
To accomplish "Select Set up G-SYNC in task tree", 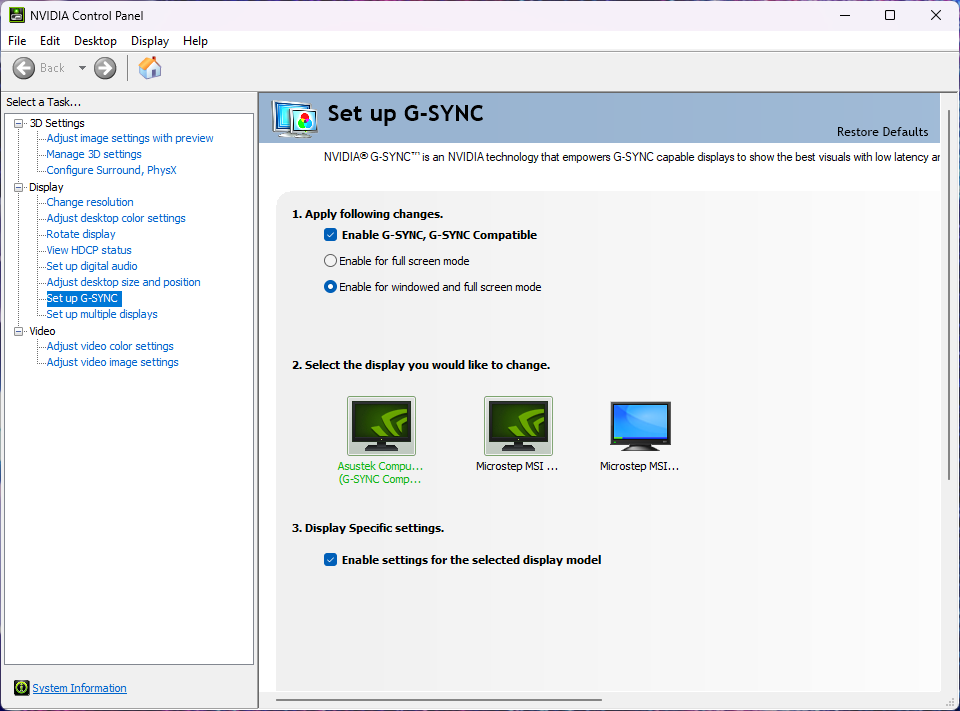I will [x=83, y=298].
